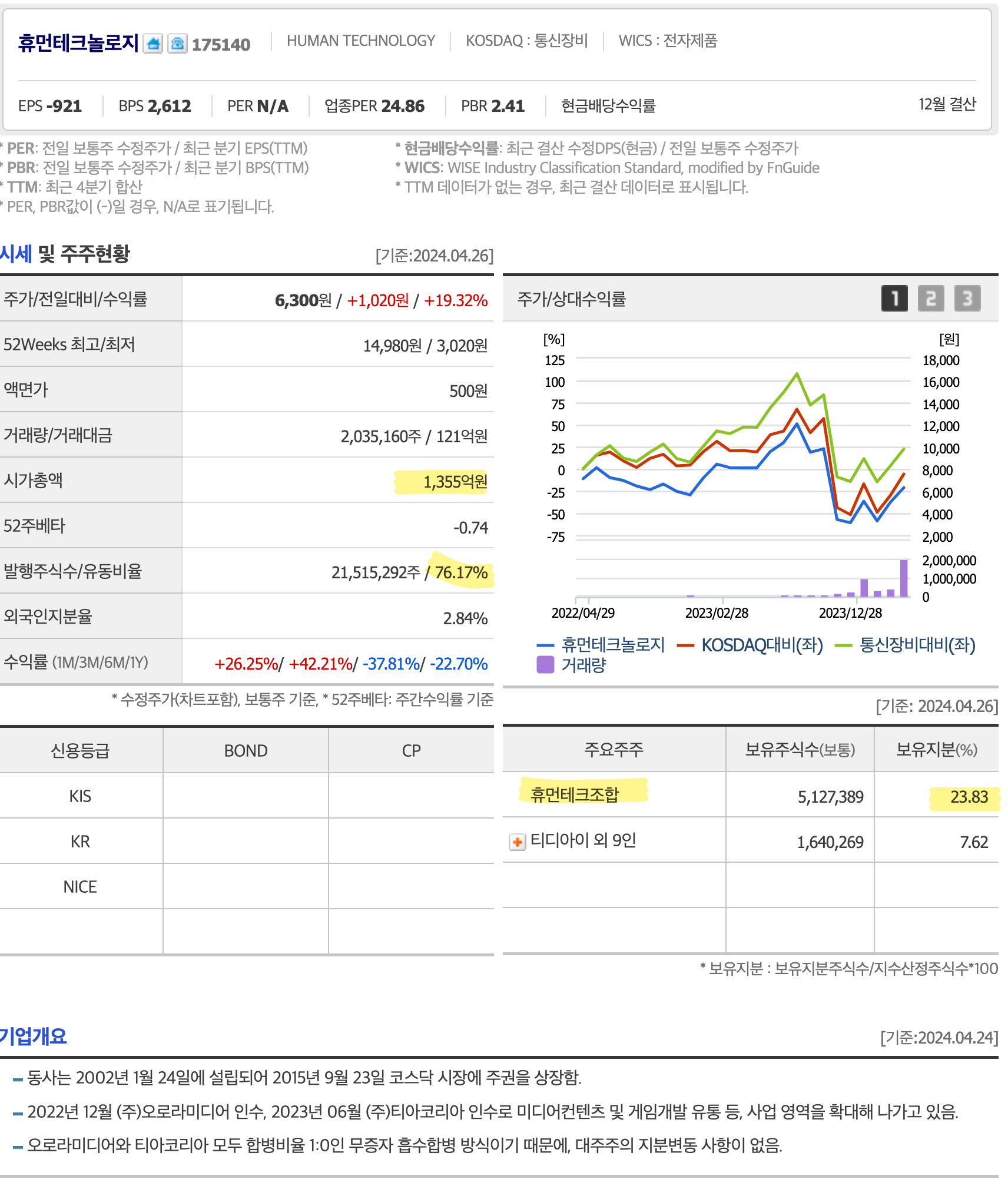Click the highlighted 1,355억원 market cap
This screenshot has height=1179, width=1008.
(x=455, y=482)
